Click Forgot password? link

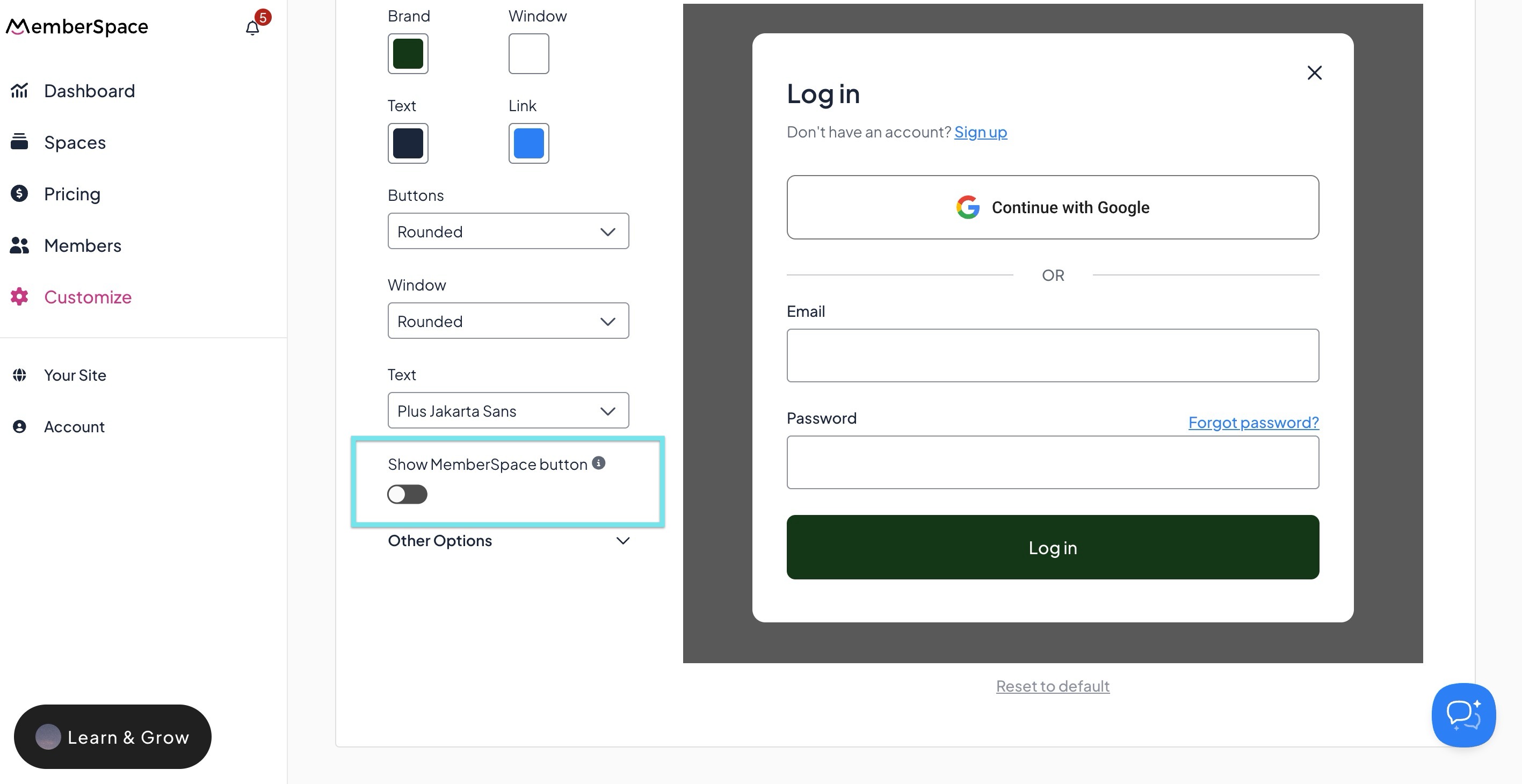click(x=1253, y=422)
